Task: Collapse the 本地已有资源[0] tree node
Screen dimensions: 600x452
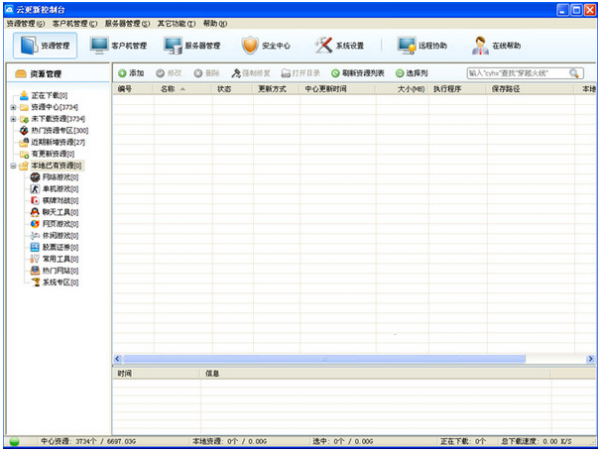Action: pos(13,166)
